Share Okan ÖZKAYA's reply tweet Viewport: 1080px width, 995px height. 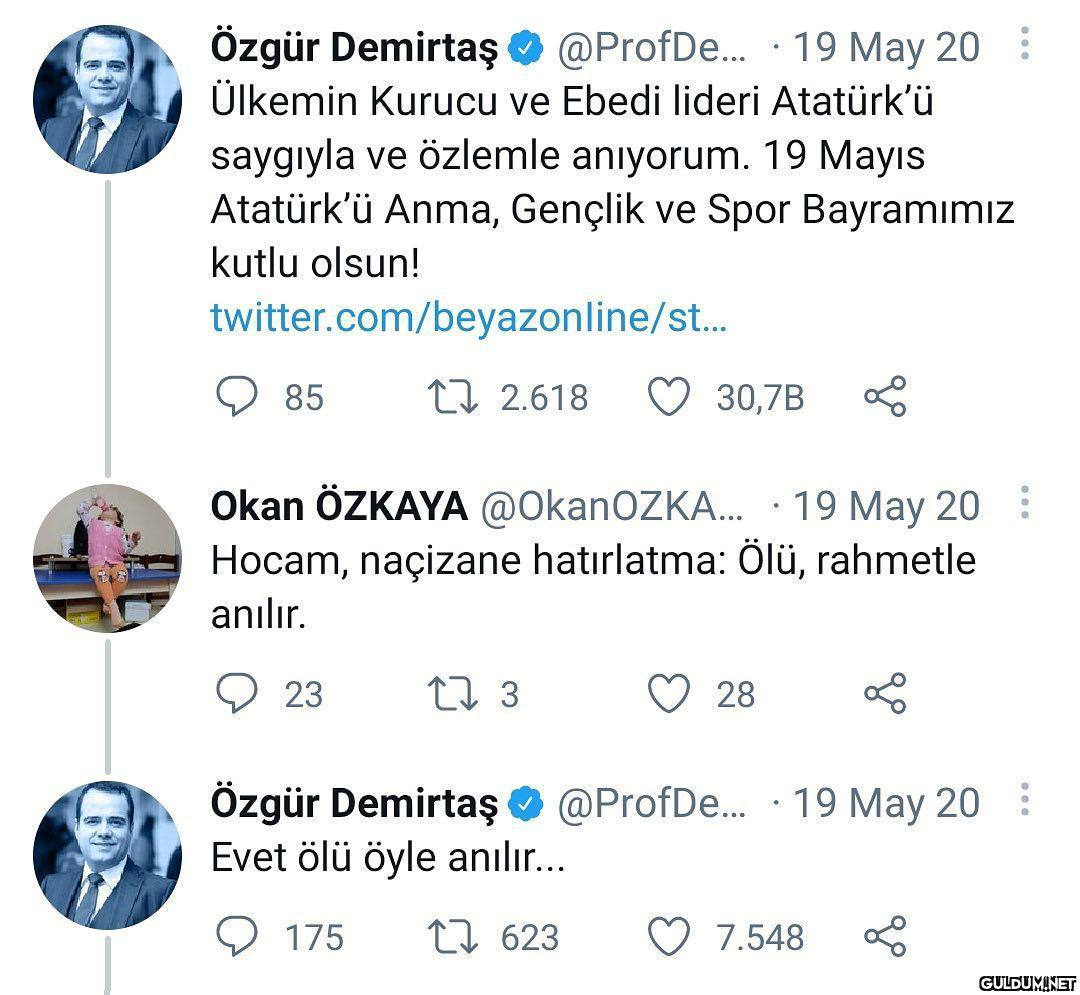click(x=884, y=693)
